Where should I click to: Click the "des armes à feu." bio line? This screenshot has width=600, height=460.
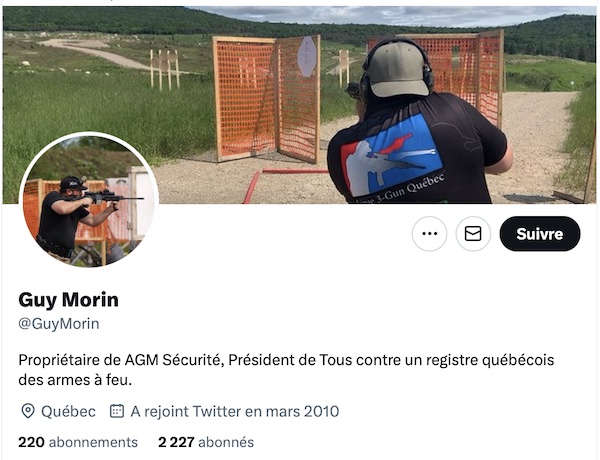tap(75, 380)
